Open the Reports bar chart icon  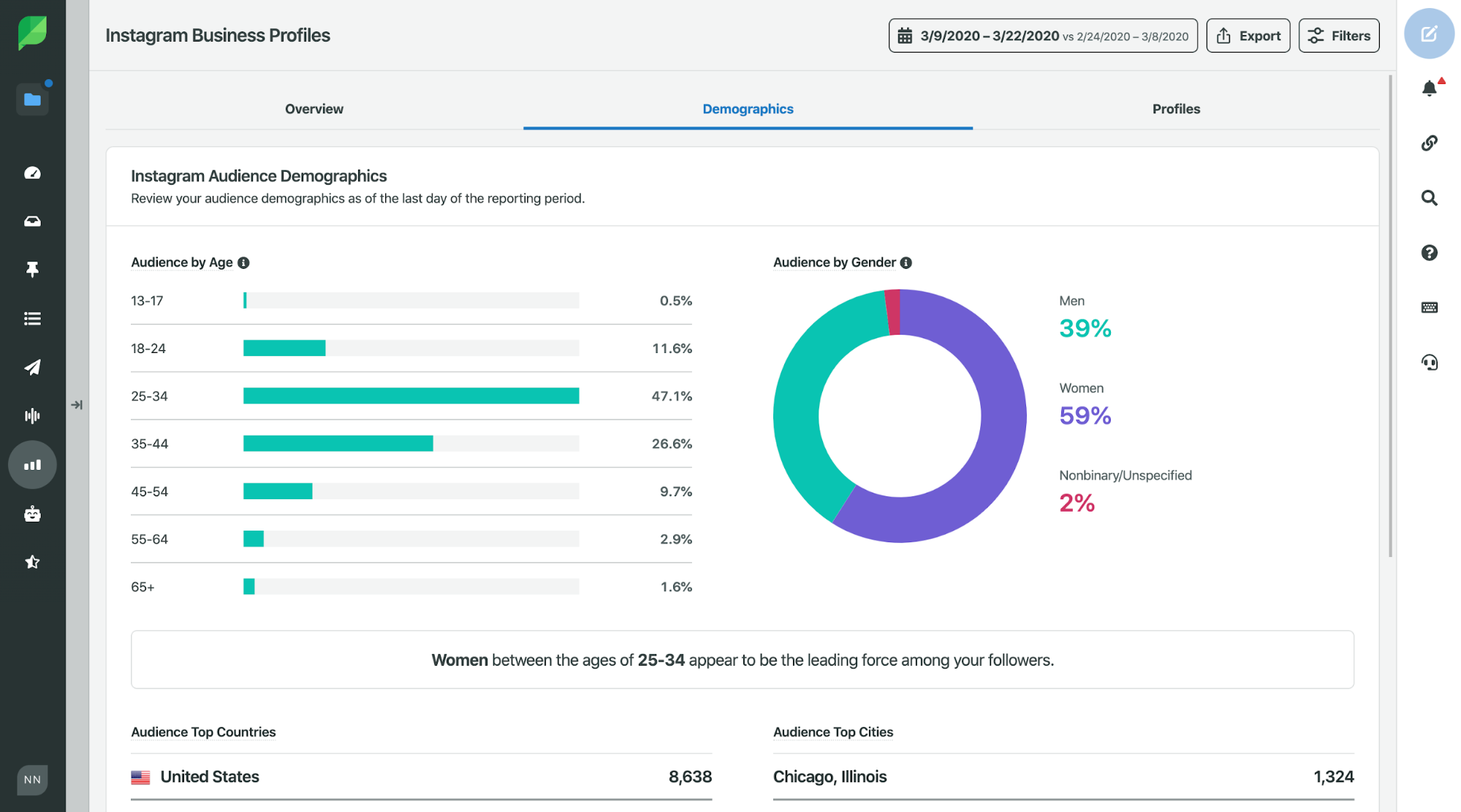tap(32, 465)
